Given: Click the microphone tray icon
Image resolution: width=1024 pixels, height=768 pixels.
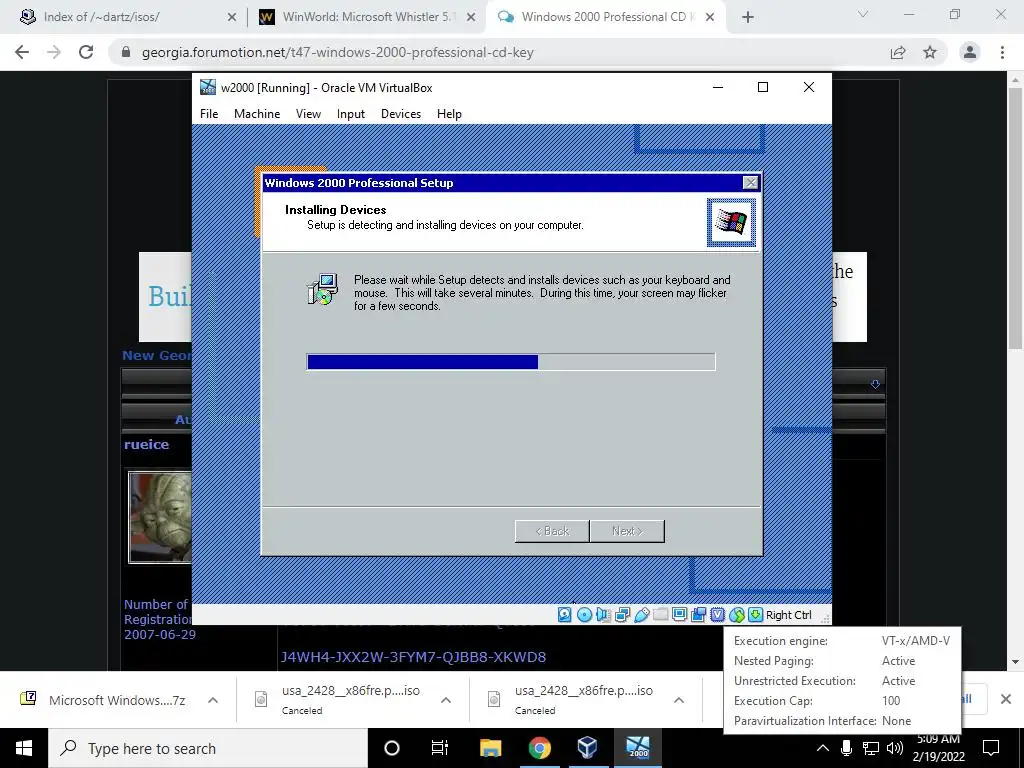Looking at the screenshot, I should 846,748.
